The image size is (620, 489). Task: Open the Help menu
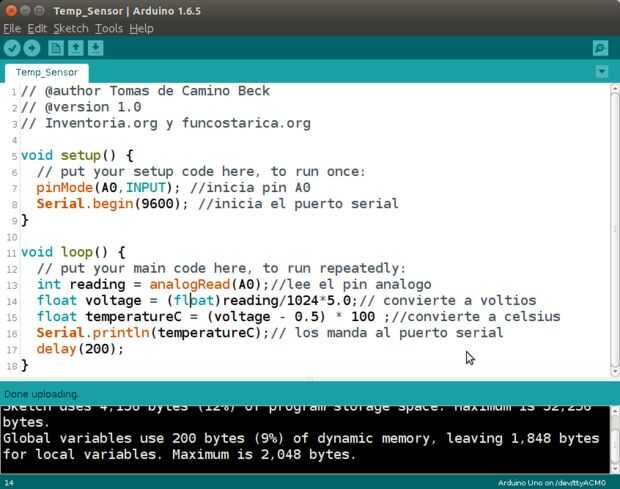click(x=141, y=28)
